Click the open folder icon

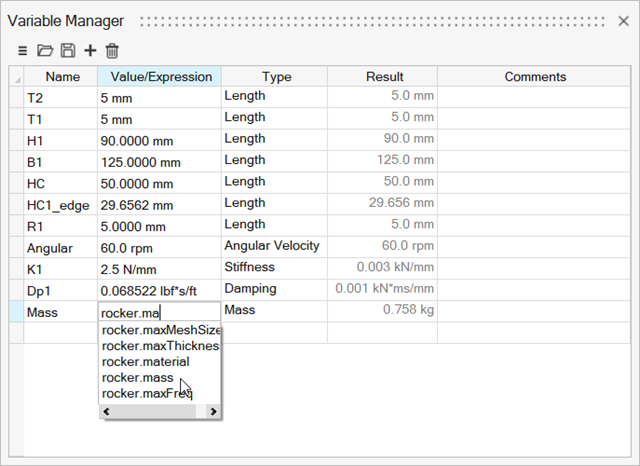45,50
